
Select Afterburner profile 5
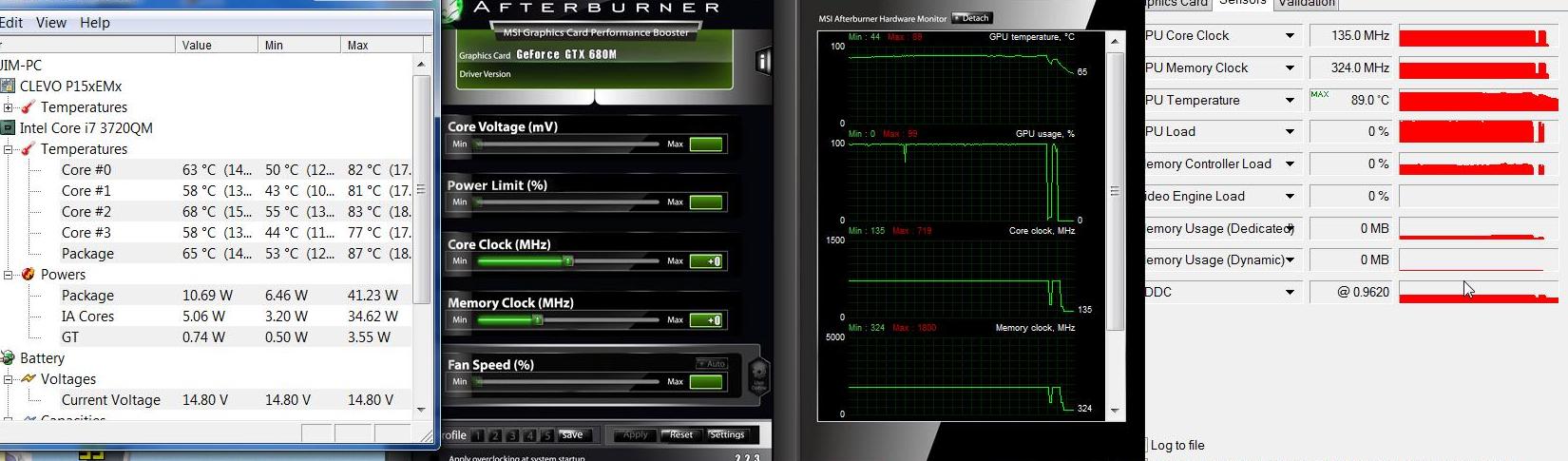546,435
